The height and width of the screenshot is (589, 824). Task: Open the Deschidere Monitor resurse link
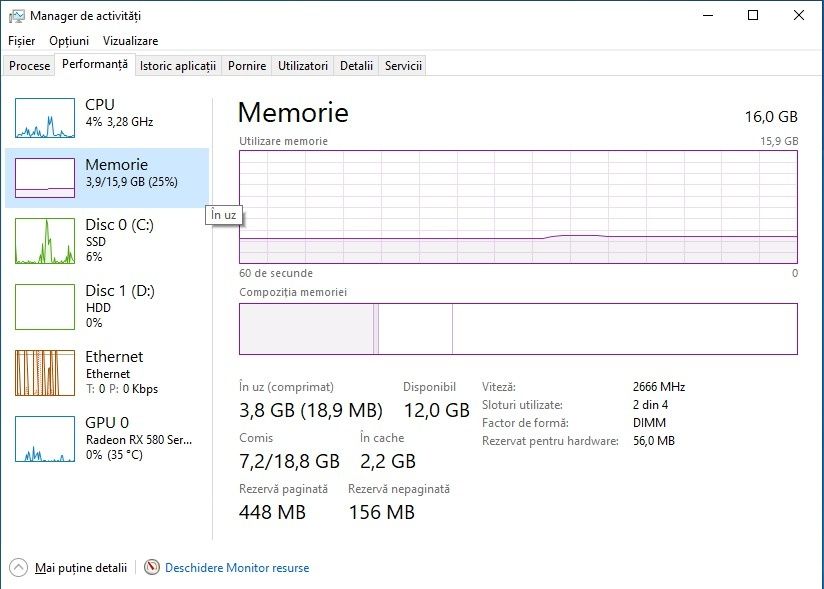click(x=237, y=568)
